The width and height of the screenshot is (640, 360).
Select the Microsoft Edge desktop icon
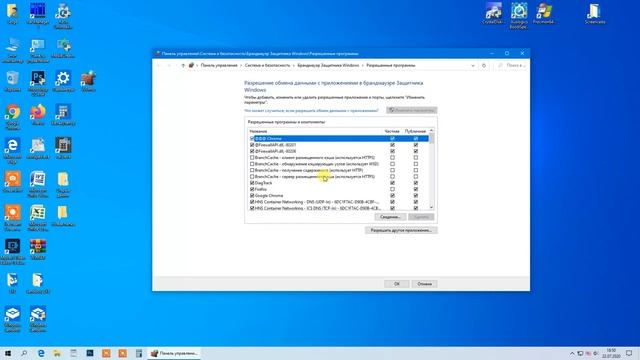[12, 150]
